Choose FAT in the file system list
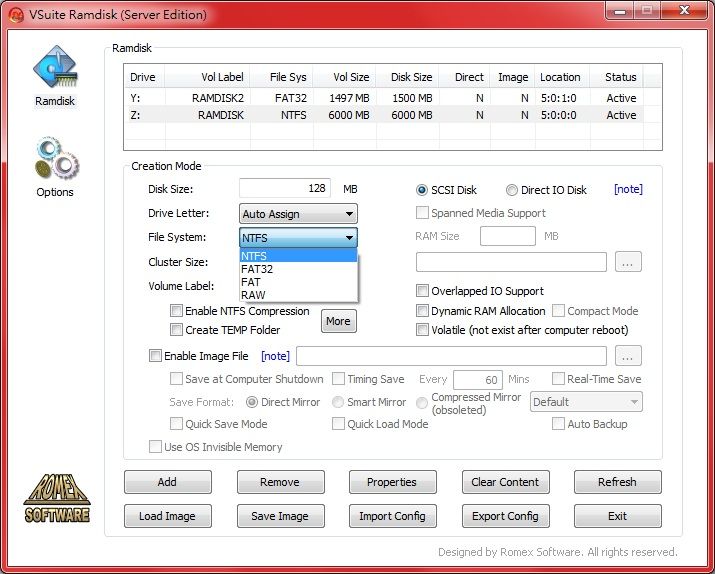The height and width of the screenshot is (574, 715). click(298, 282)
